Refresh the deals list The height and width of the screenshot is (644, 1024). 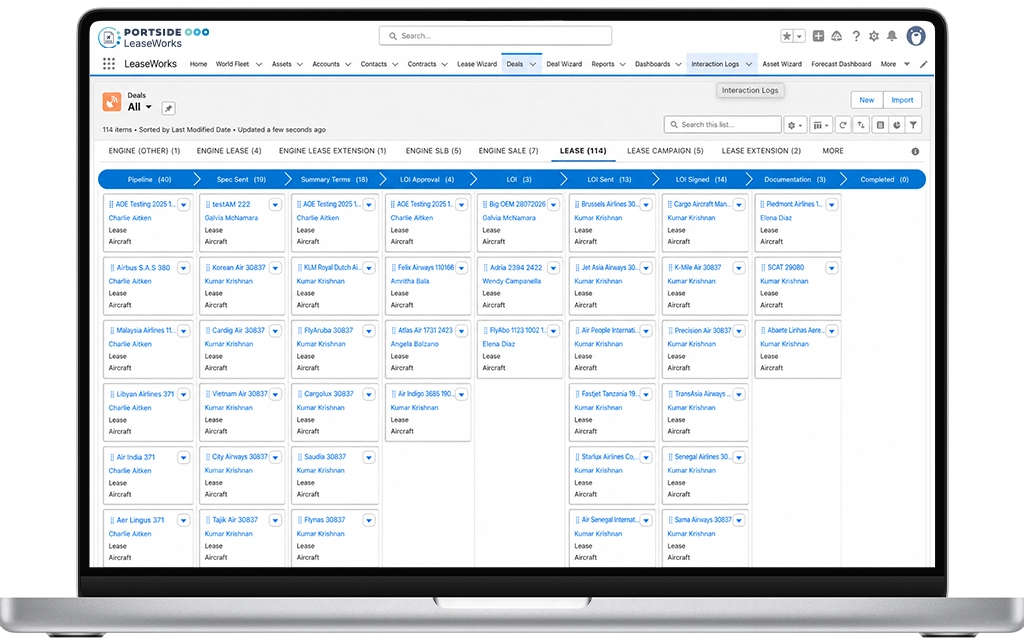(843, 125)
